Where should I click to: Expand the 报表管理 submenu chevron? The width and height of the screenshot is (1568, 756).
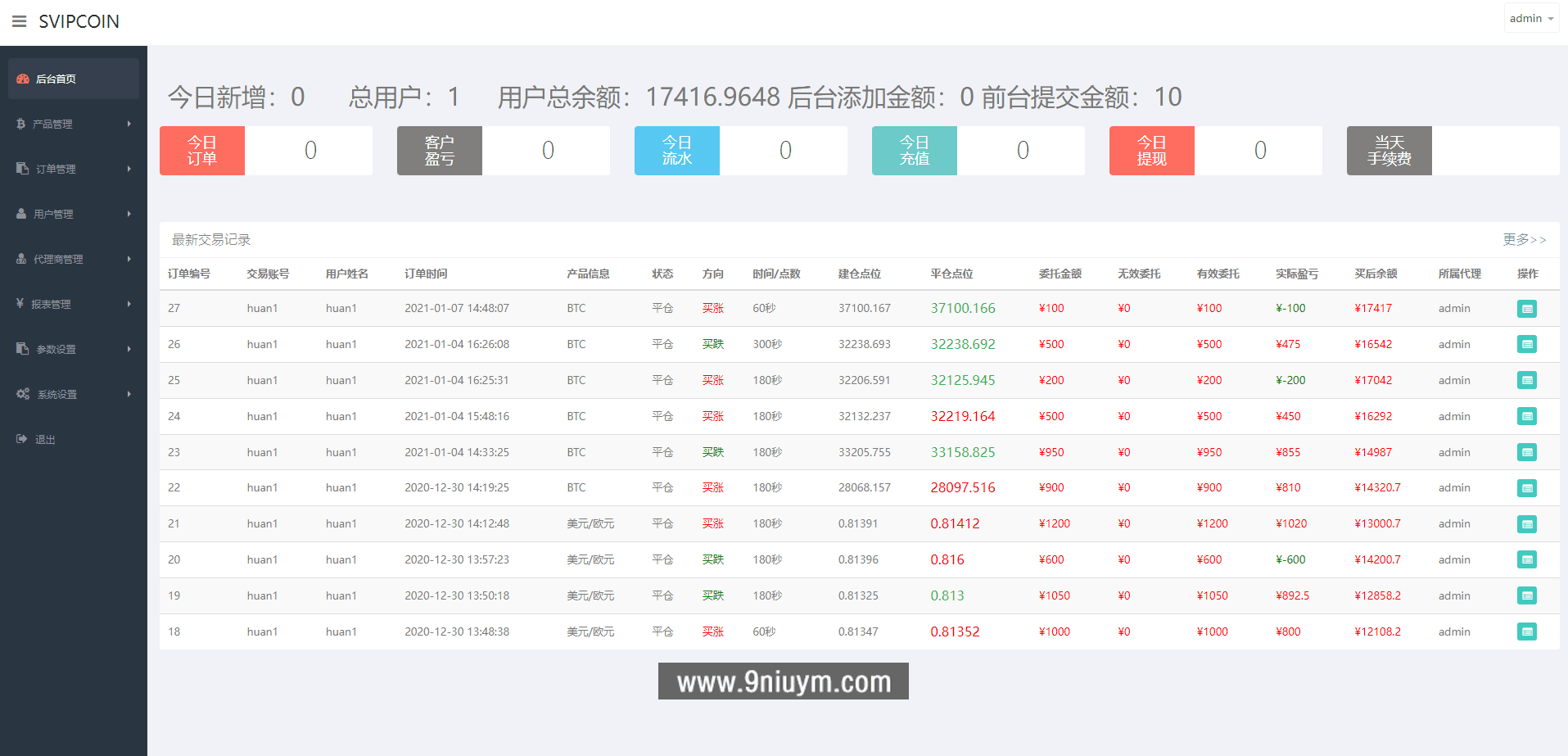[x=129, y=304]
